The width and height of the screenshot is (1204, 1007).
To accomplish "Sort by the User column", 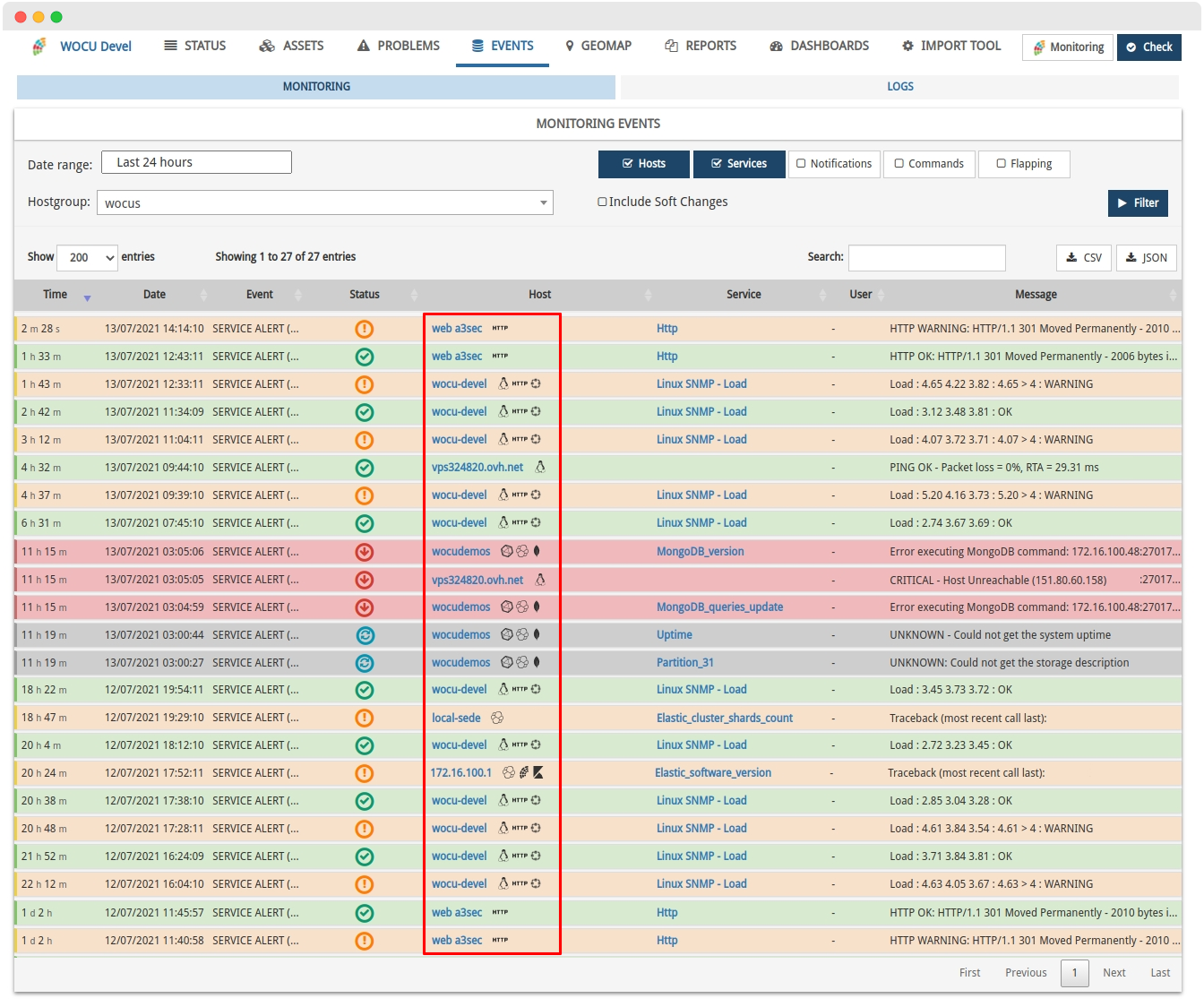I will point(860,295).
